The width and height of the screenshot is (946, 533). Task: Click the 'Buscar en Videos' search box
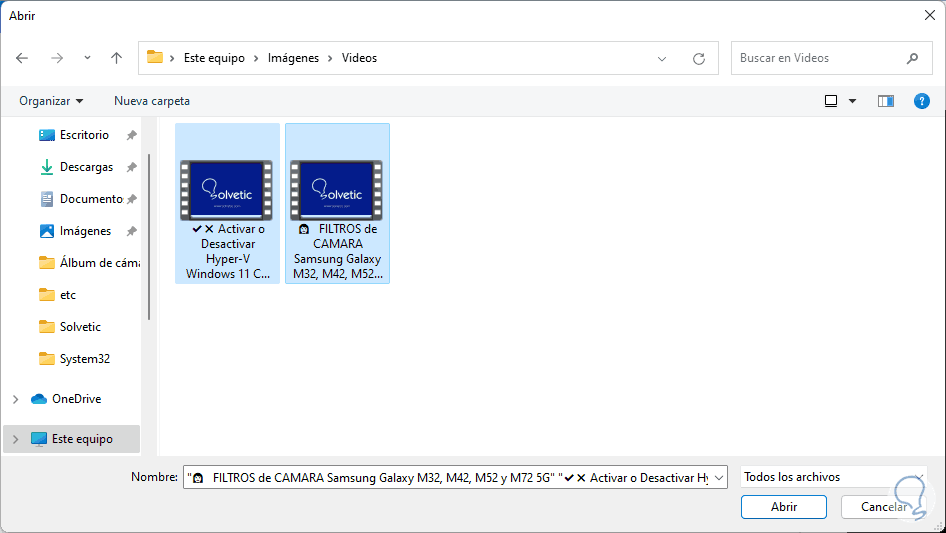(831, 58)
